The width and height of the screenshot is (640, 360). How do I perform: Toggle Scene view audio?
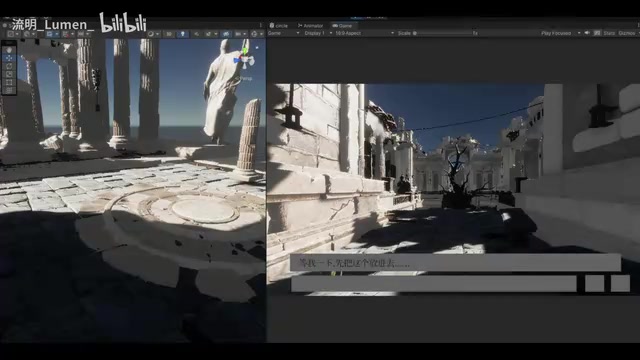click(197, 34)
